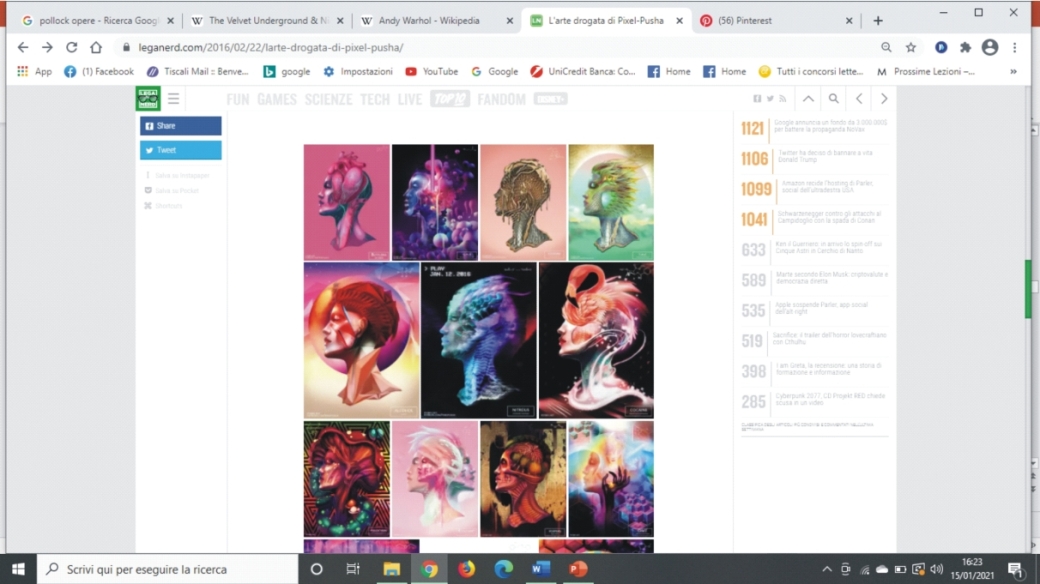Switch to the pollock opere Google tab
This screenshot has width=1040, height=584.
tap(98, 21)
